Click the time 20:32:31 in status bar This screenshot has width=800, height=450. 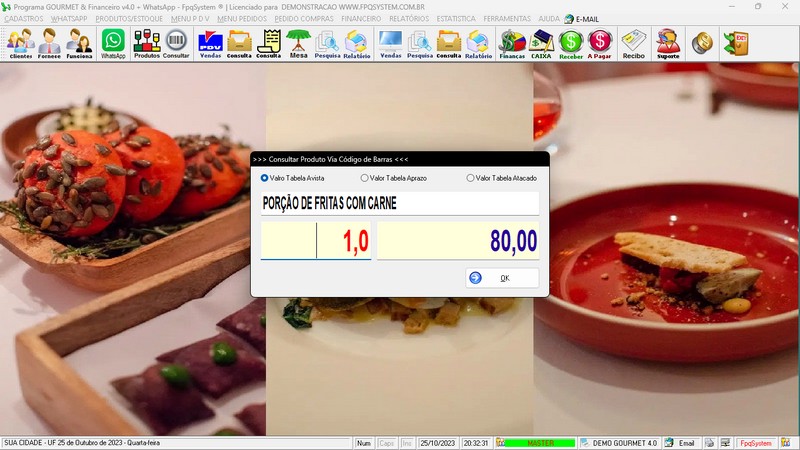(x=476, y=443)
